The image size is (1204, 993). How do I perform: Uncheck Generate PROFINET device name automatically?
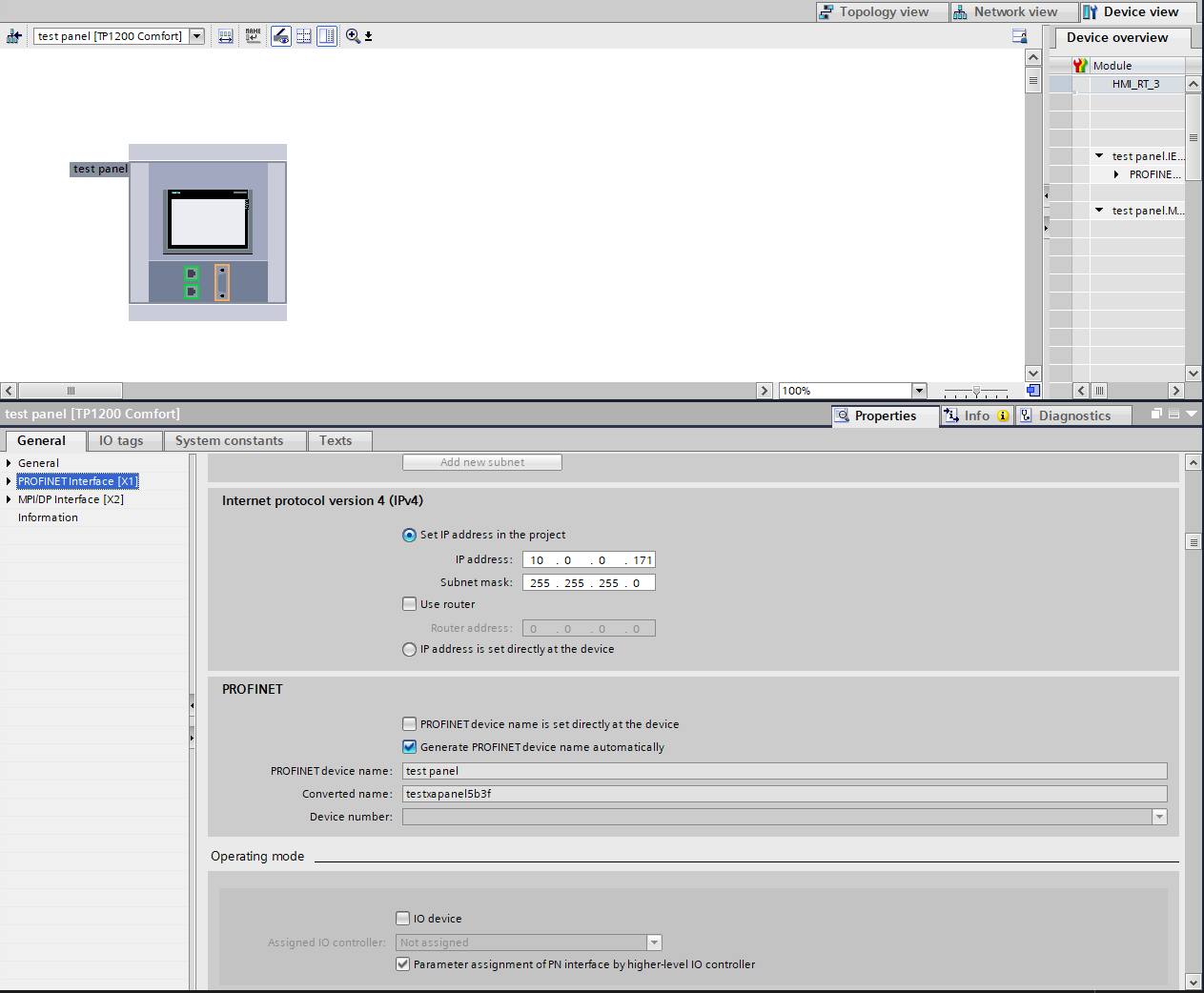pyautogui.click(x=410, y=747)
